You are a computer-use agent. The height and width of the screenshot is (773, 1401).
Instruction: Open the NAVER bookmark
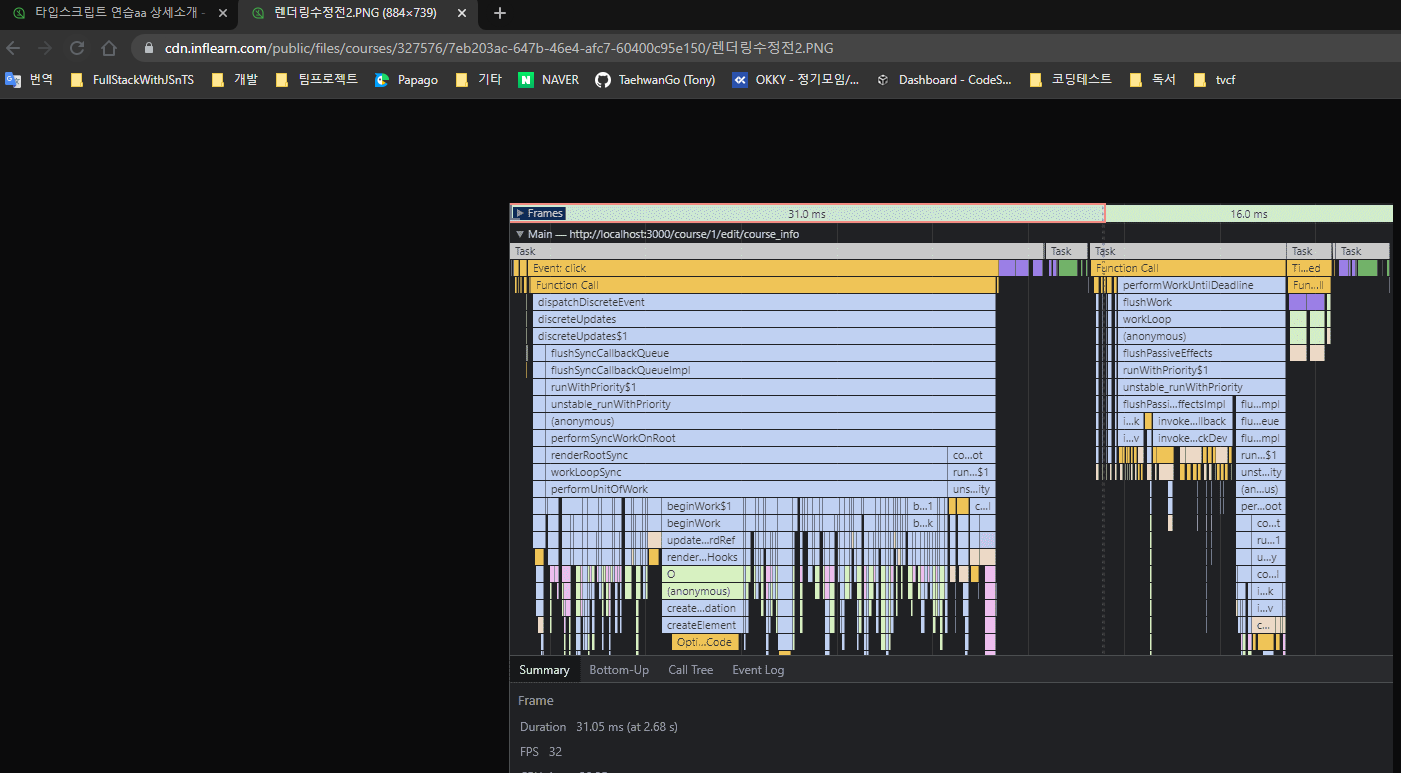(x=549, y=80)
